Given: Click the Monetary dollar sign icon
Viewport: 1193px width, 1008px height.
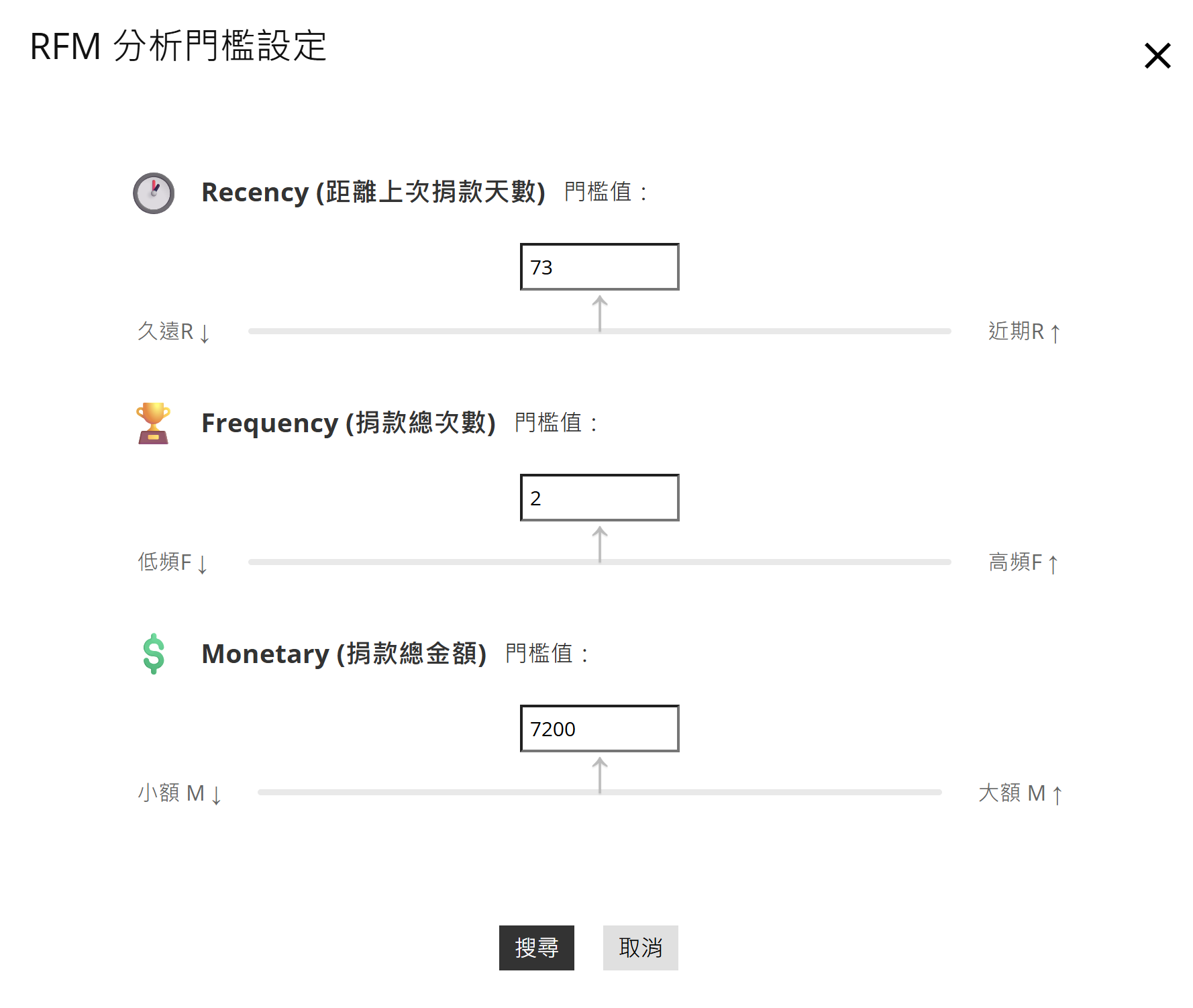Looking at the screenshot, I should tap(154, 654).
